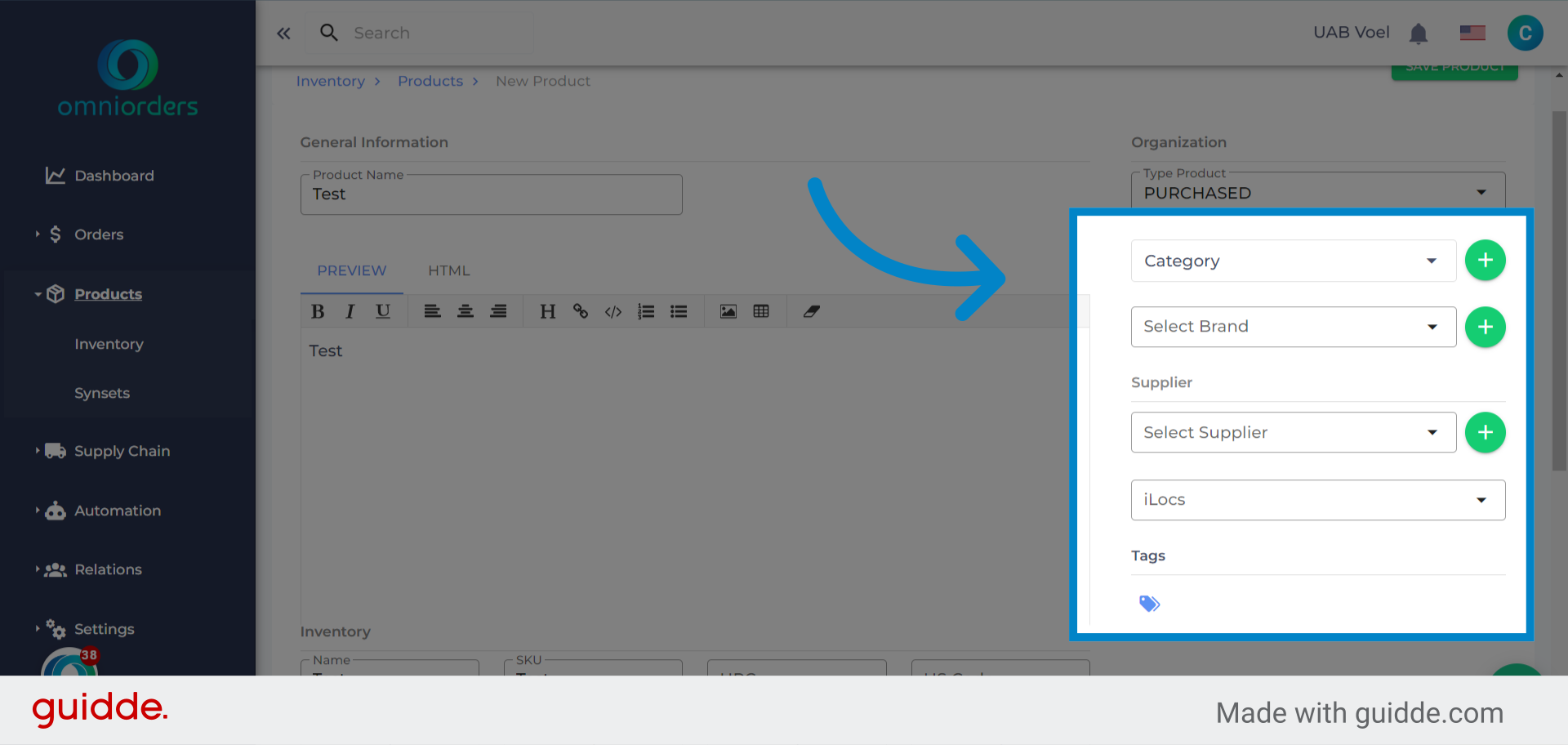Collapse the sidebar with double-chevron icon
Image resolution: width=1568 pixels, height=745 pixels.
tap(283, 33)
